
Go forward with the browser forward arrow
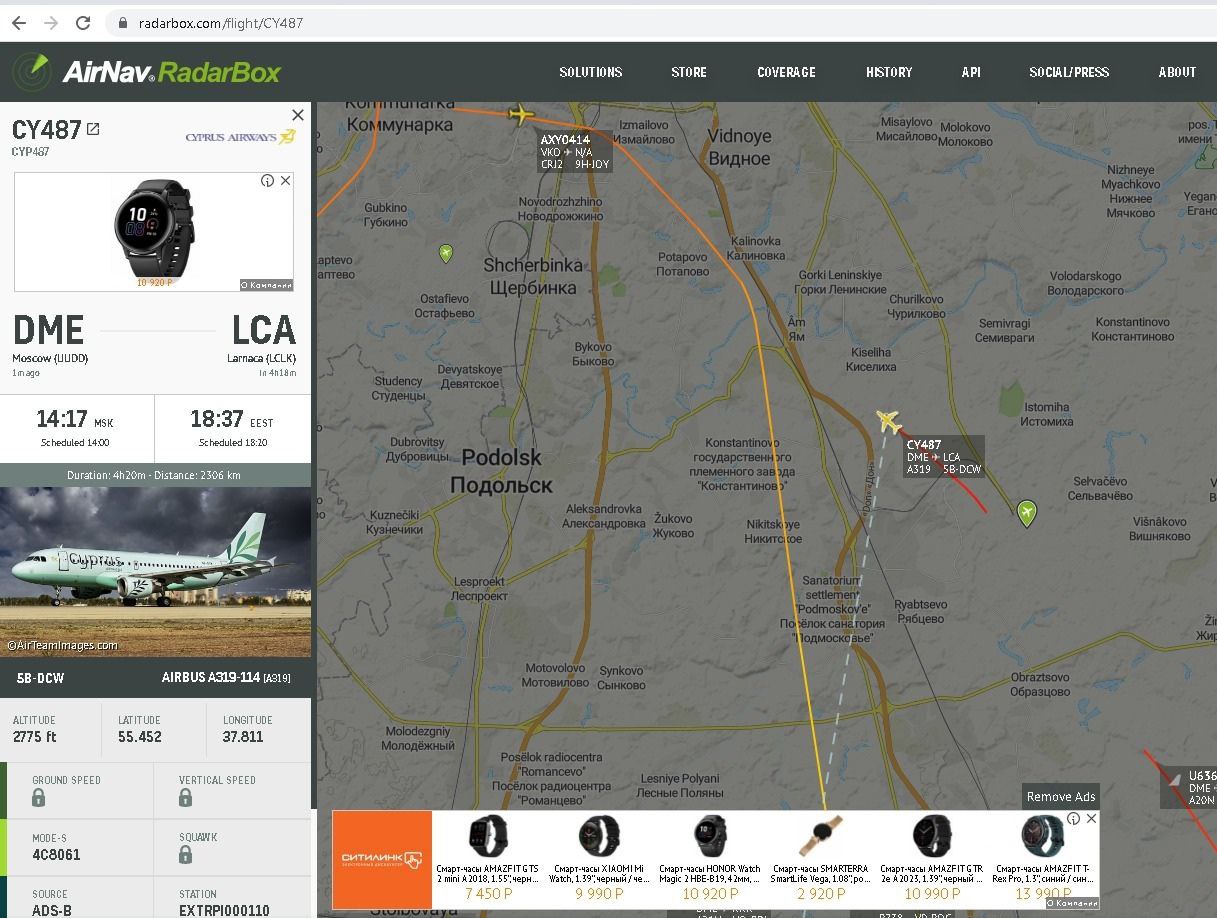50,22
